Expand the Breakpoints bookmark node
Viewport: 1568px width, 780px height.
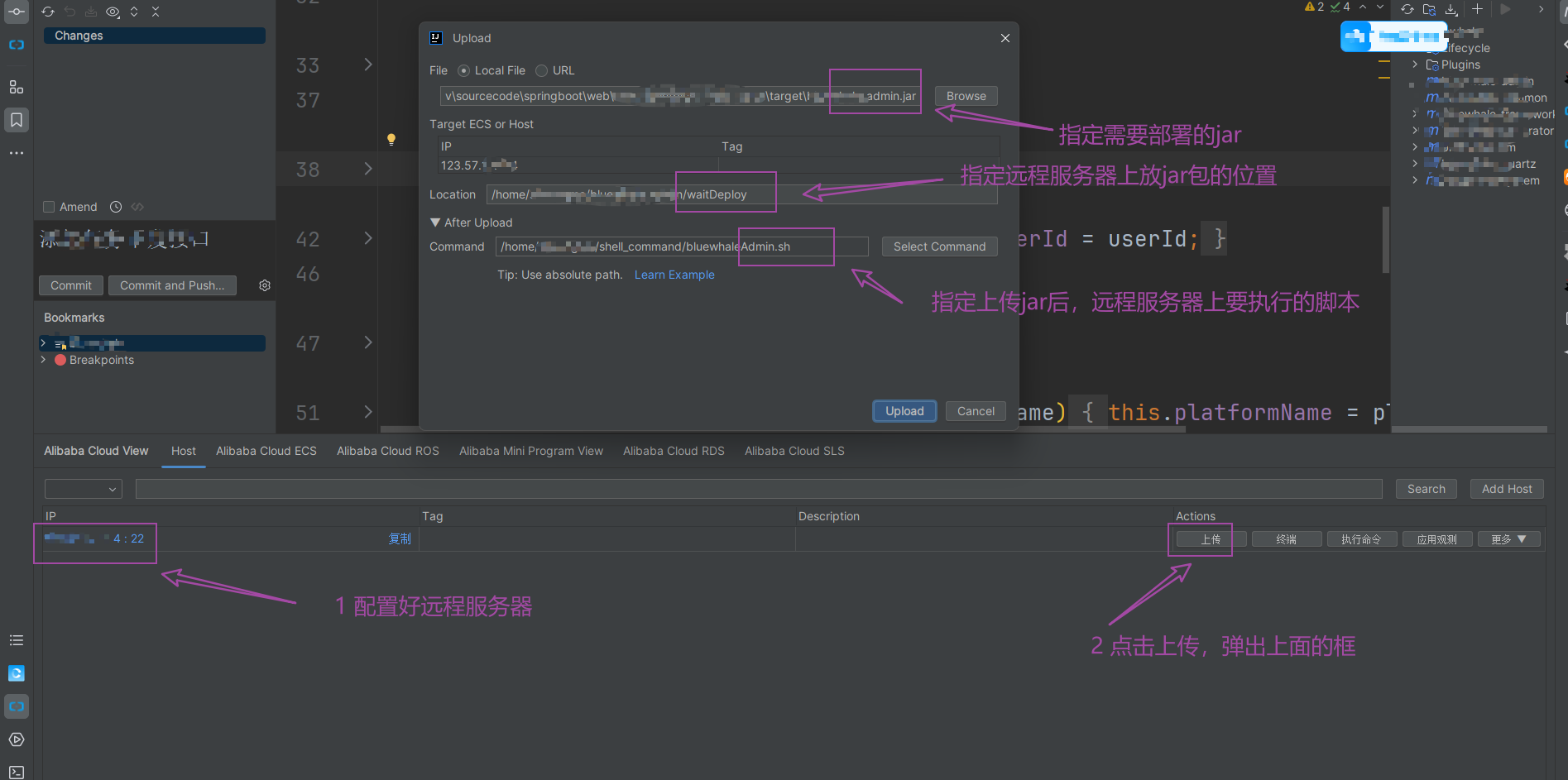pyautogui.click(x=44, y=360)
